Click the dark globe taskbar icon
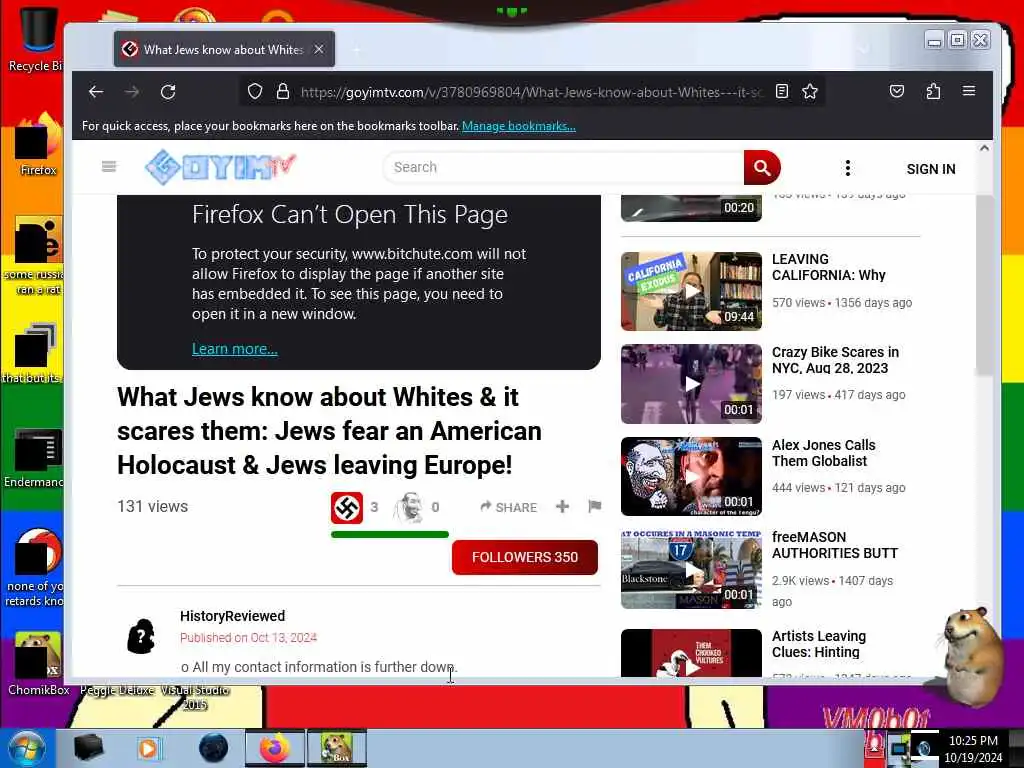 tap(213, 748)
